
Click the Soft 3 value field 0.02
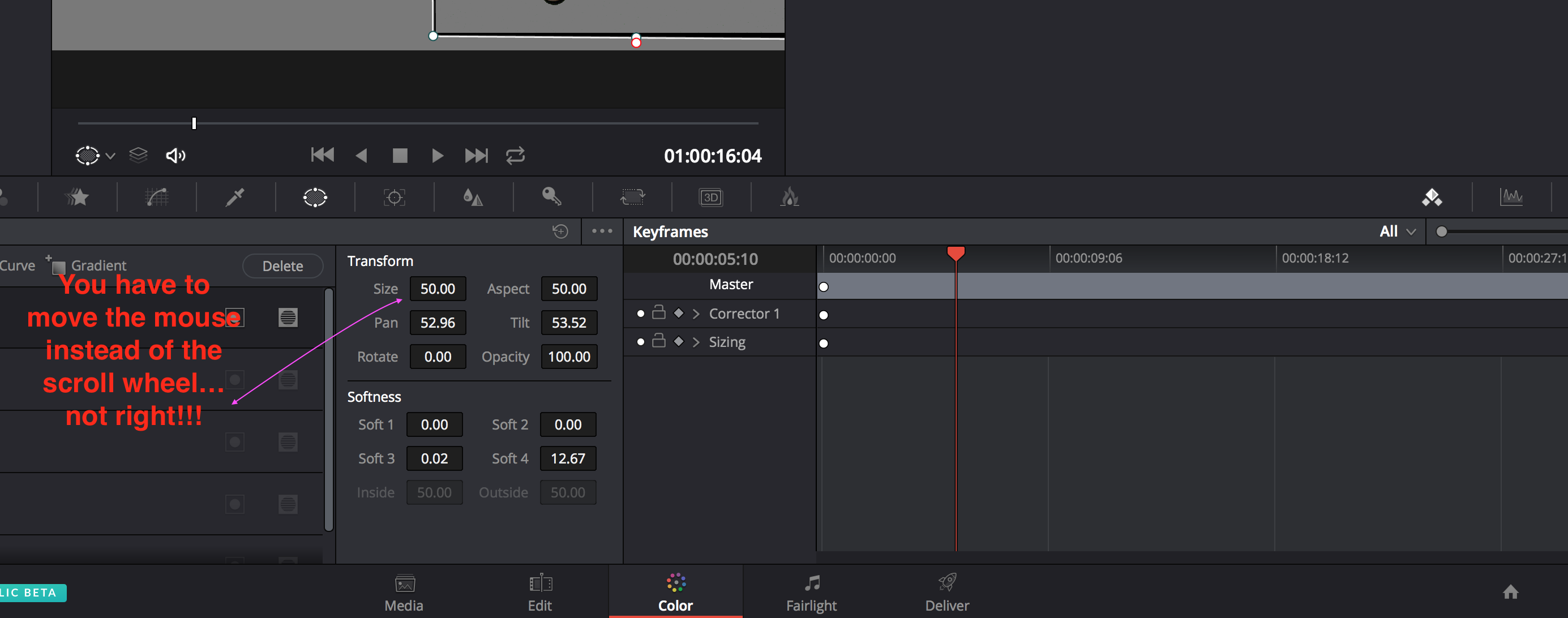pos(435,458)
